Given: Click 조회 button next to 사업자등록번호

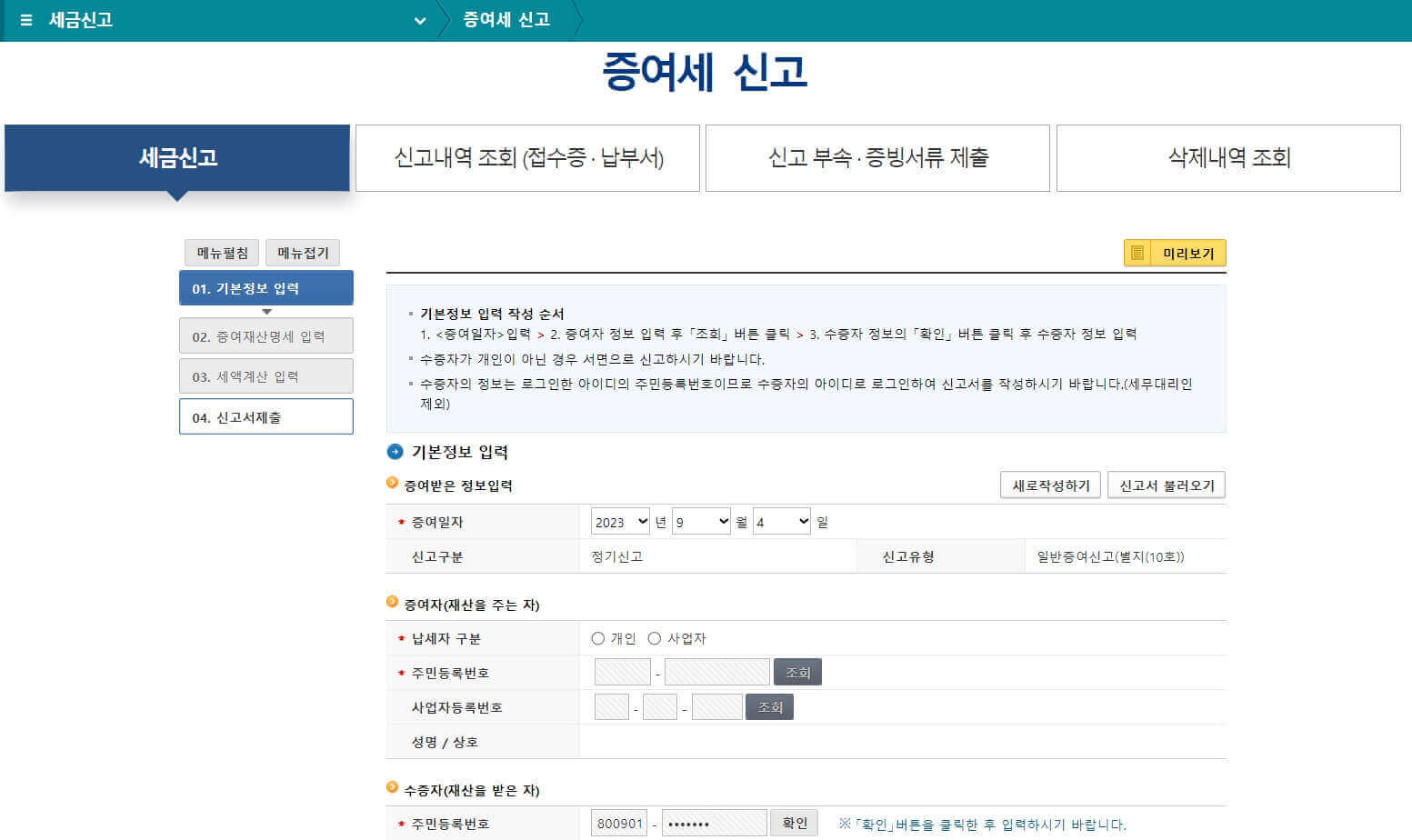Looking at the screenshot, I should click(769, 707).
